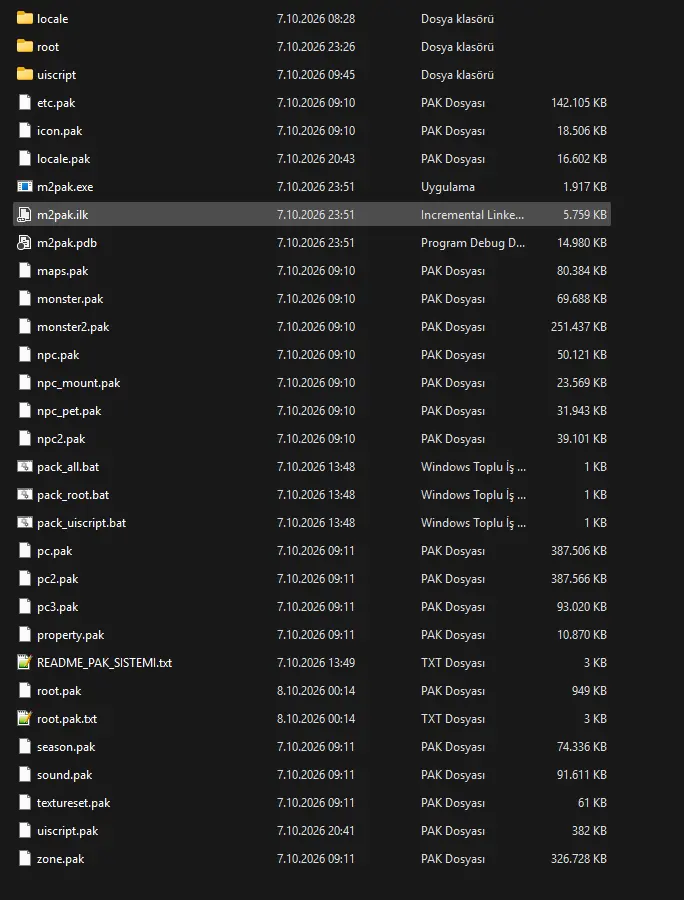The image size is (684, 900).
Task: Click the npc_mount.pak file icon
Action: coord(25,383)
